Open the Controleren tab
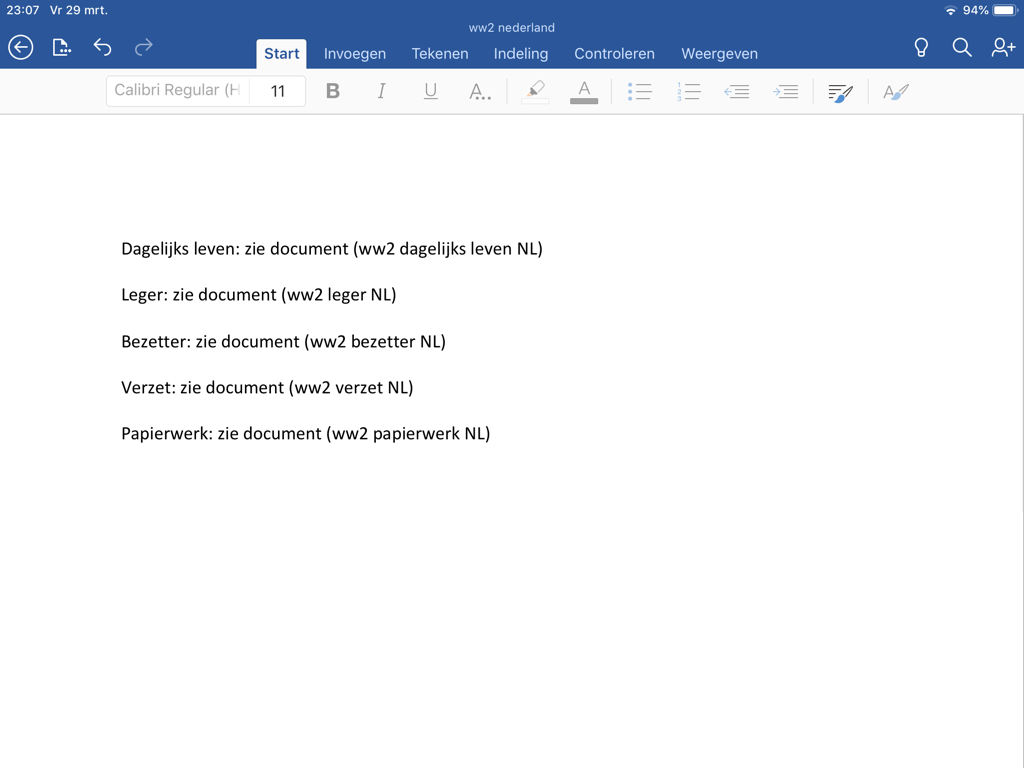1024x768 pixels. [614, 54]
